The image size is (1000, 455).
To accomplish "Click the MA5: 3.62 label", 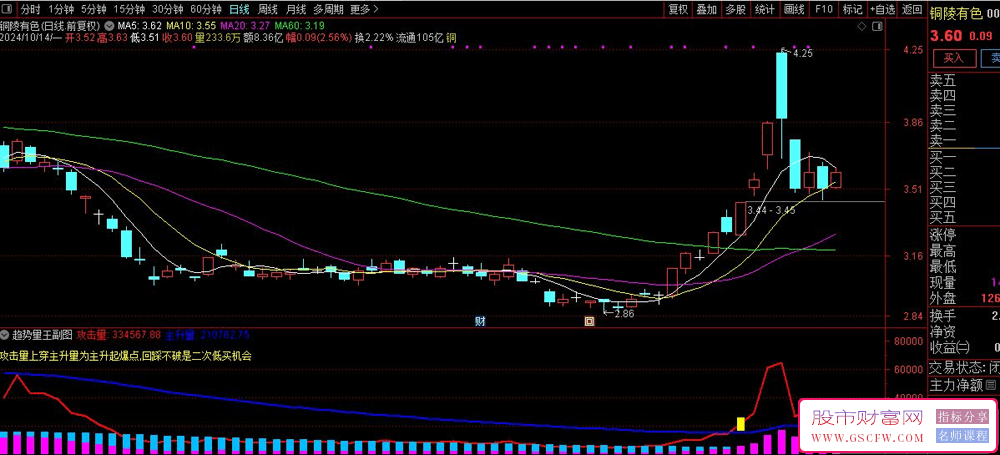I will tap(140, 26).
